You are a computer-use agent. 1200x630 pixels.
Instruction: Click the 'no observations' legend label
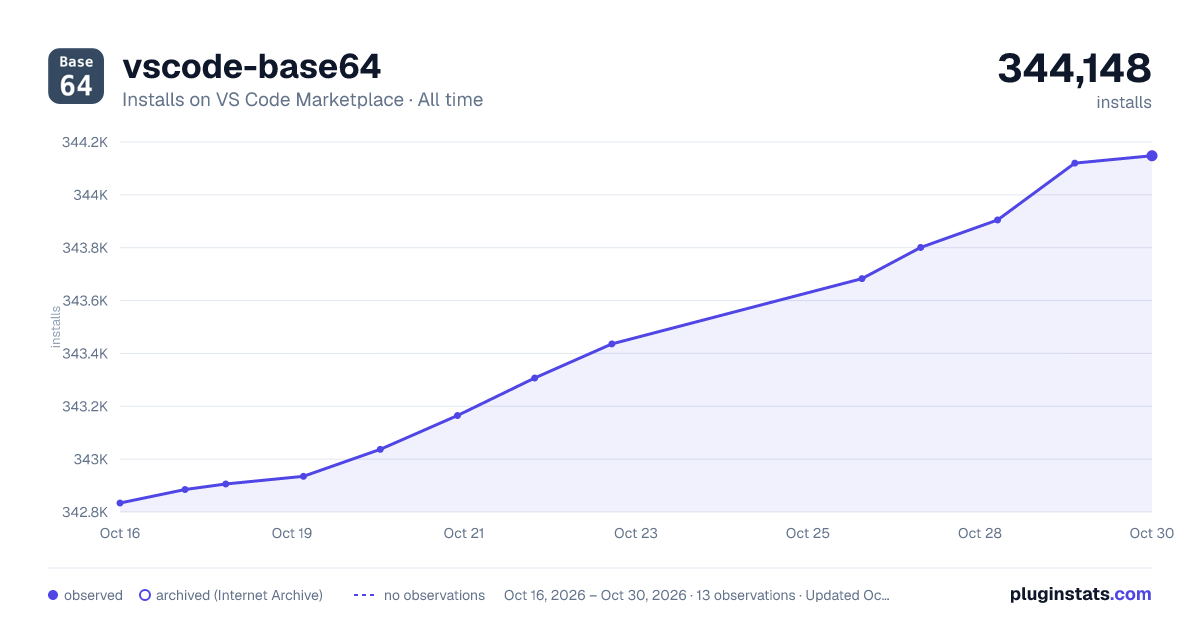pyautogui.click(x=434, y=595)
